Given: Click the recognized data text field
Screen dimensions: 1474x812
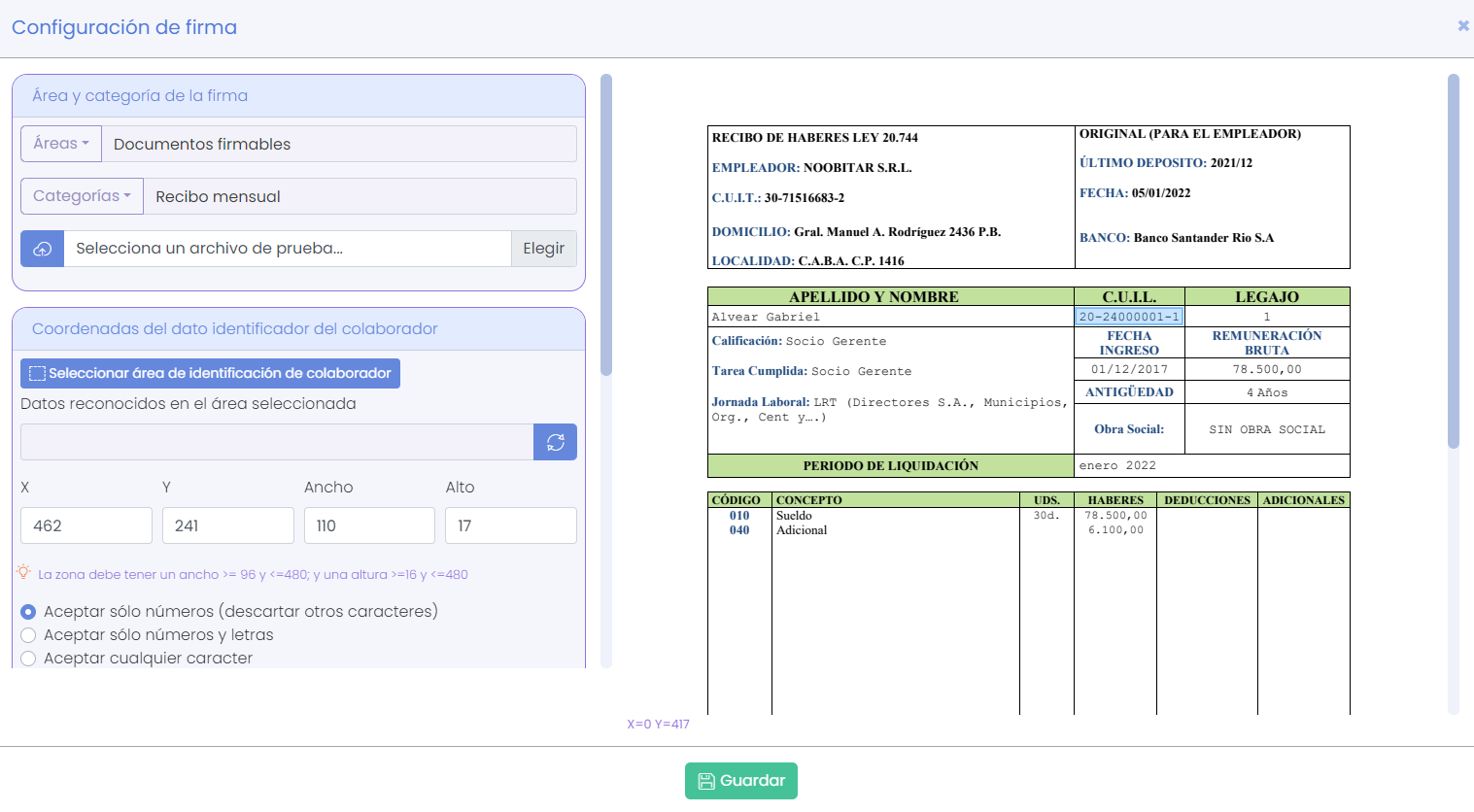Looking at the screenshot, I should [277, 442].
